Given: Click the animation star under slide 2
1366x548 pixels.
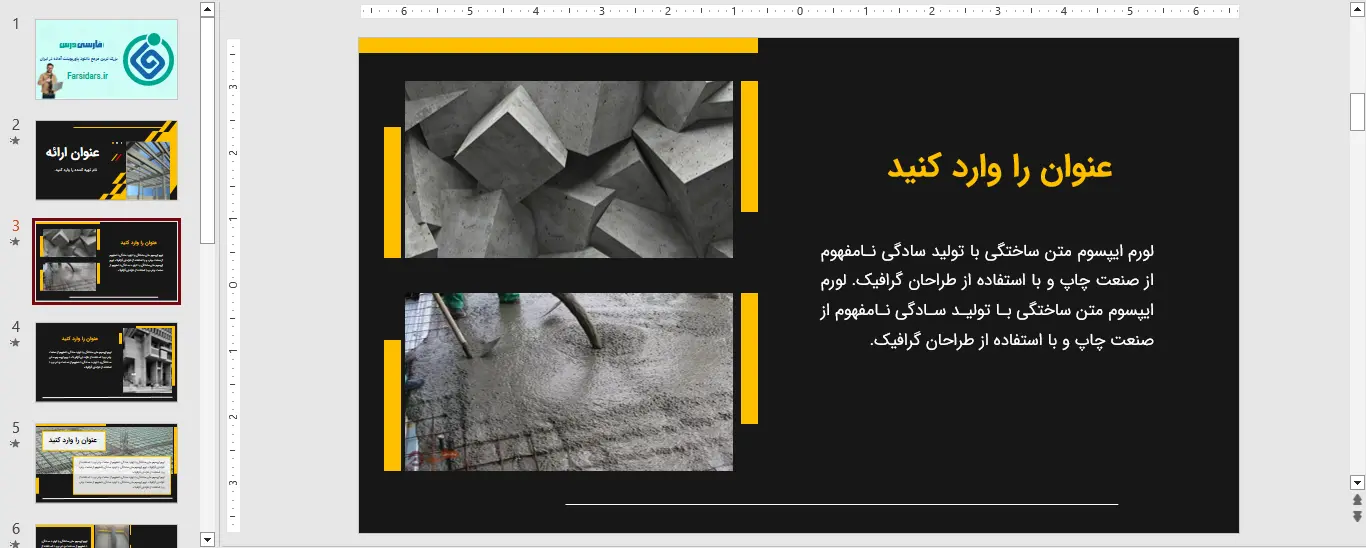Looking at the screenshot, I should click(15, 141).
